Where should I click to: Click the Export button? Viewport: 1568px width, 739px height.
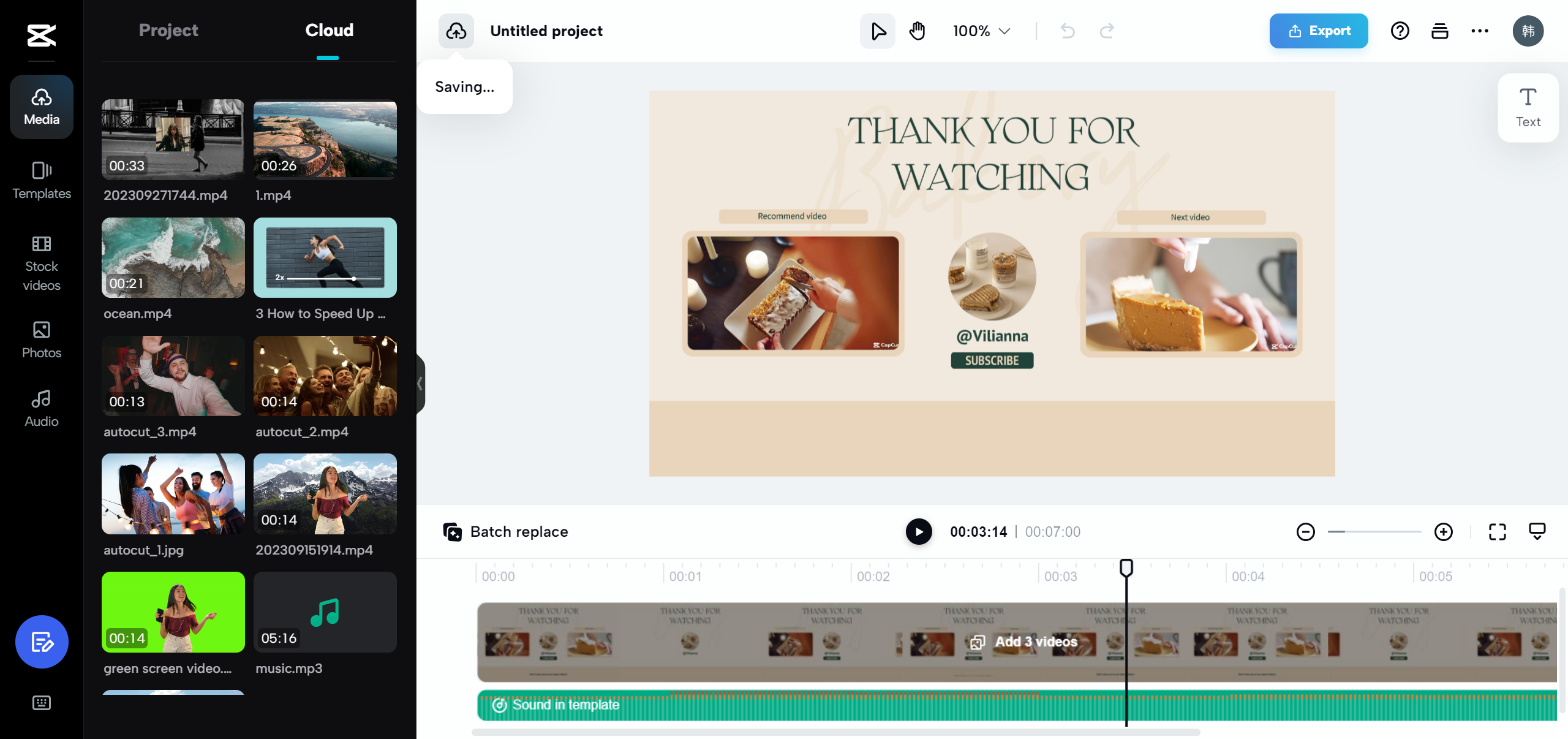click(1319, 31)
